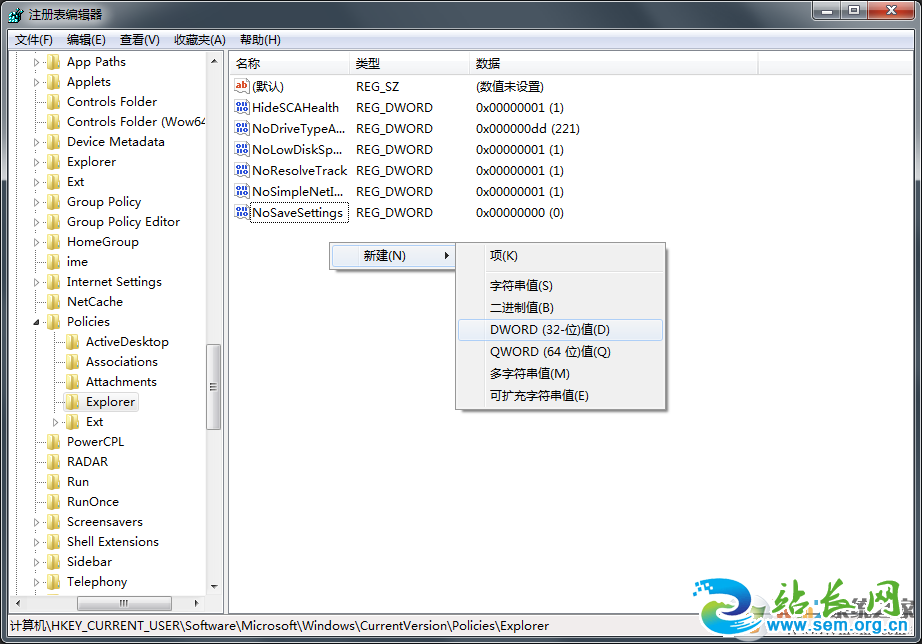Screen dimensions: 922x644
Task: Select 字符串值(S) in the new submenu
Action: point(521,285)
